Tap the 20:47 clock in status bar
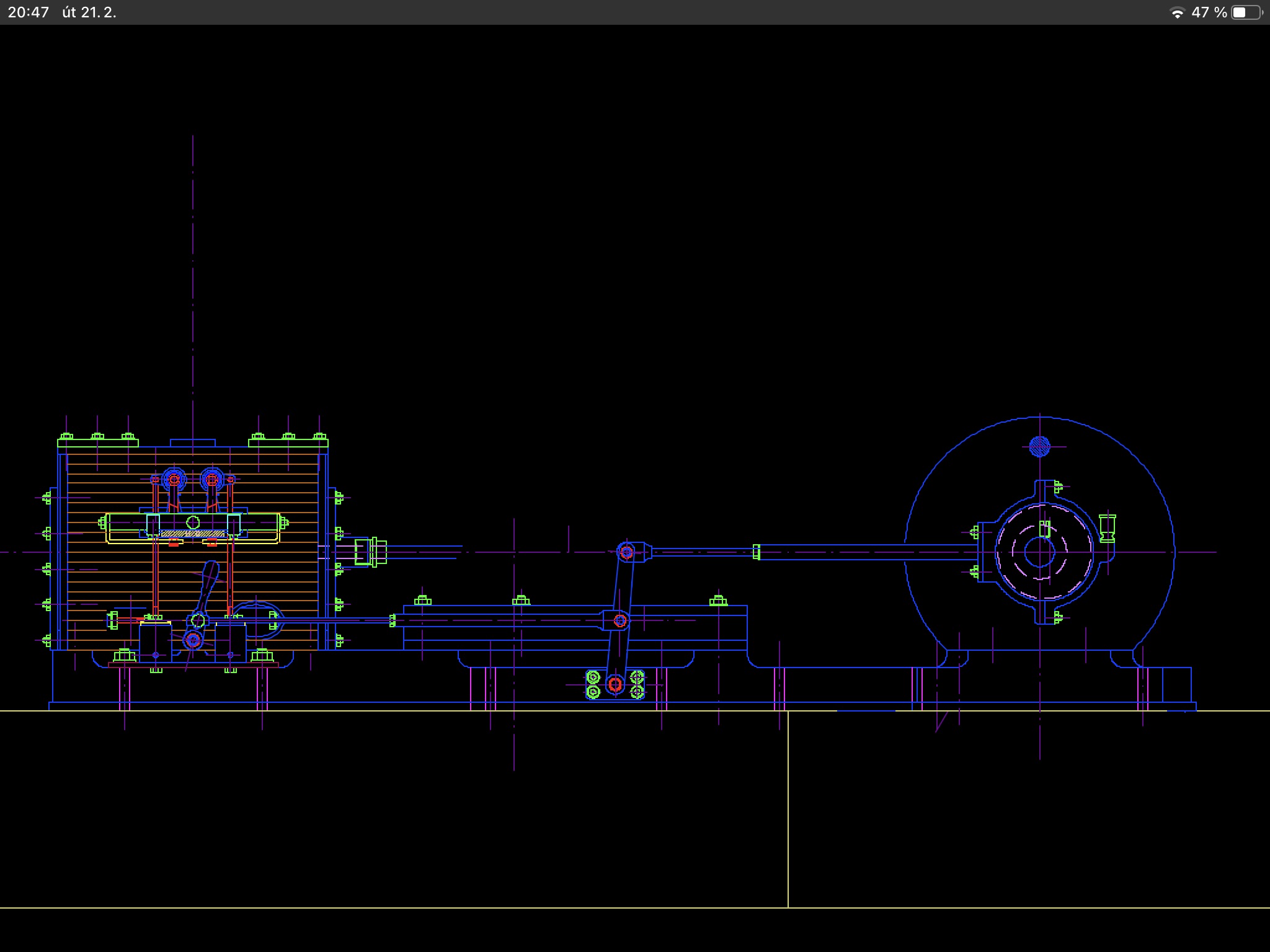 click(x=29, y=12)
